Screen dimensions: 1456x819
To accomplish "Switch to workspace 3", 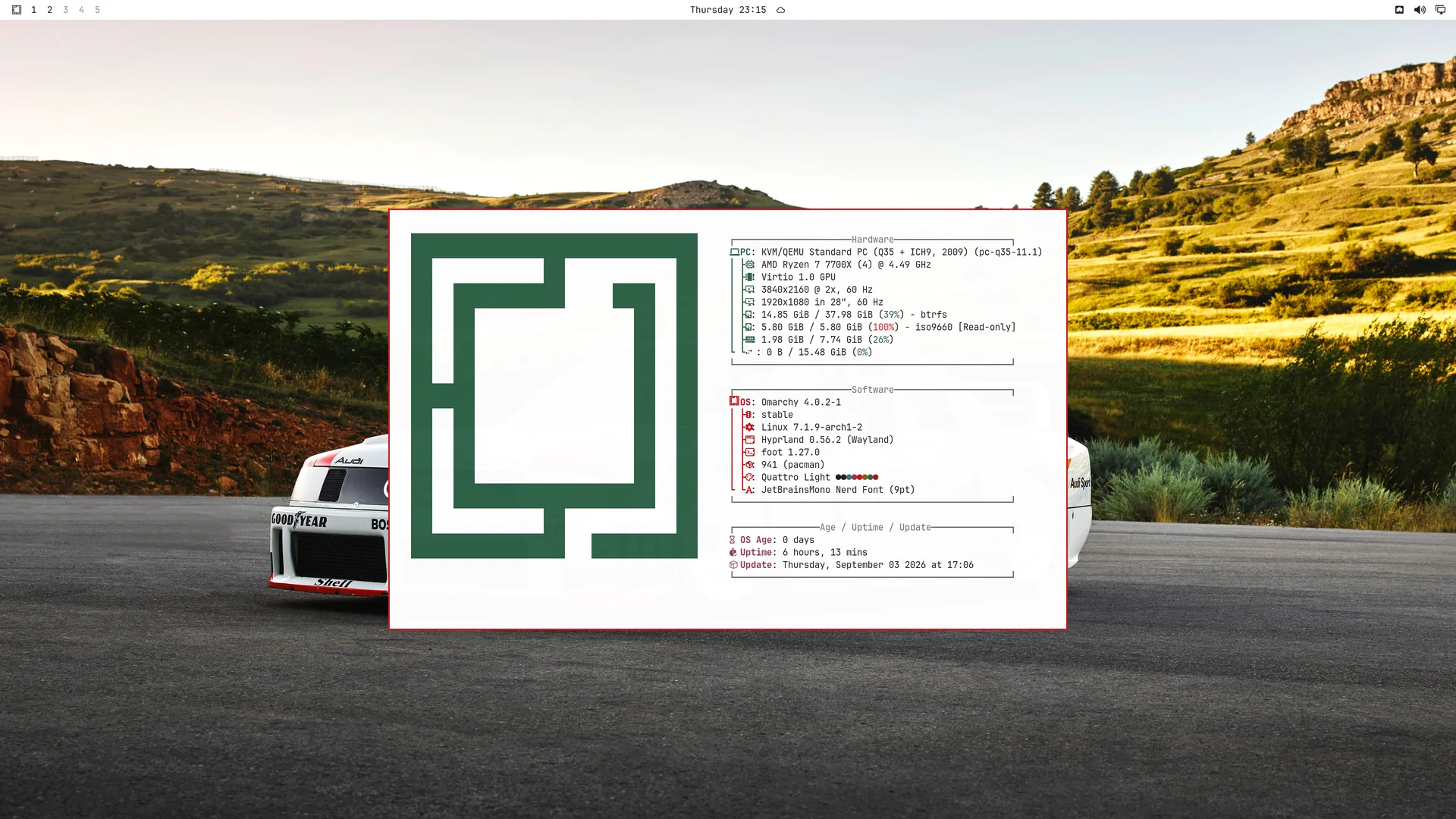I will coord(65,10).
